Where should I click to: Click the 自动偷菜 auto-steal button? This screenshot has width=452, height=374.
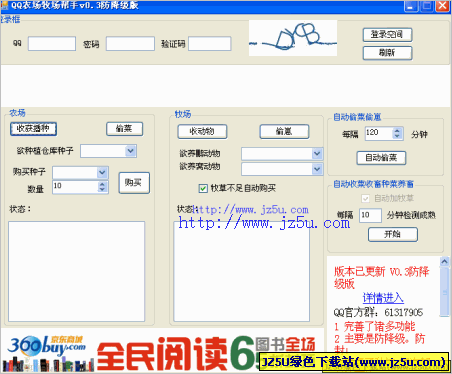[381, 158]
